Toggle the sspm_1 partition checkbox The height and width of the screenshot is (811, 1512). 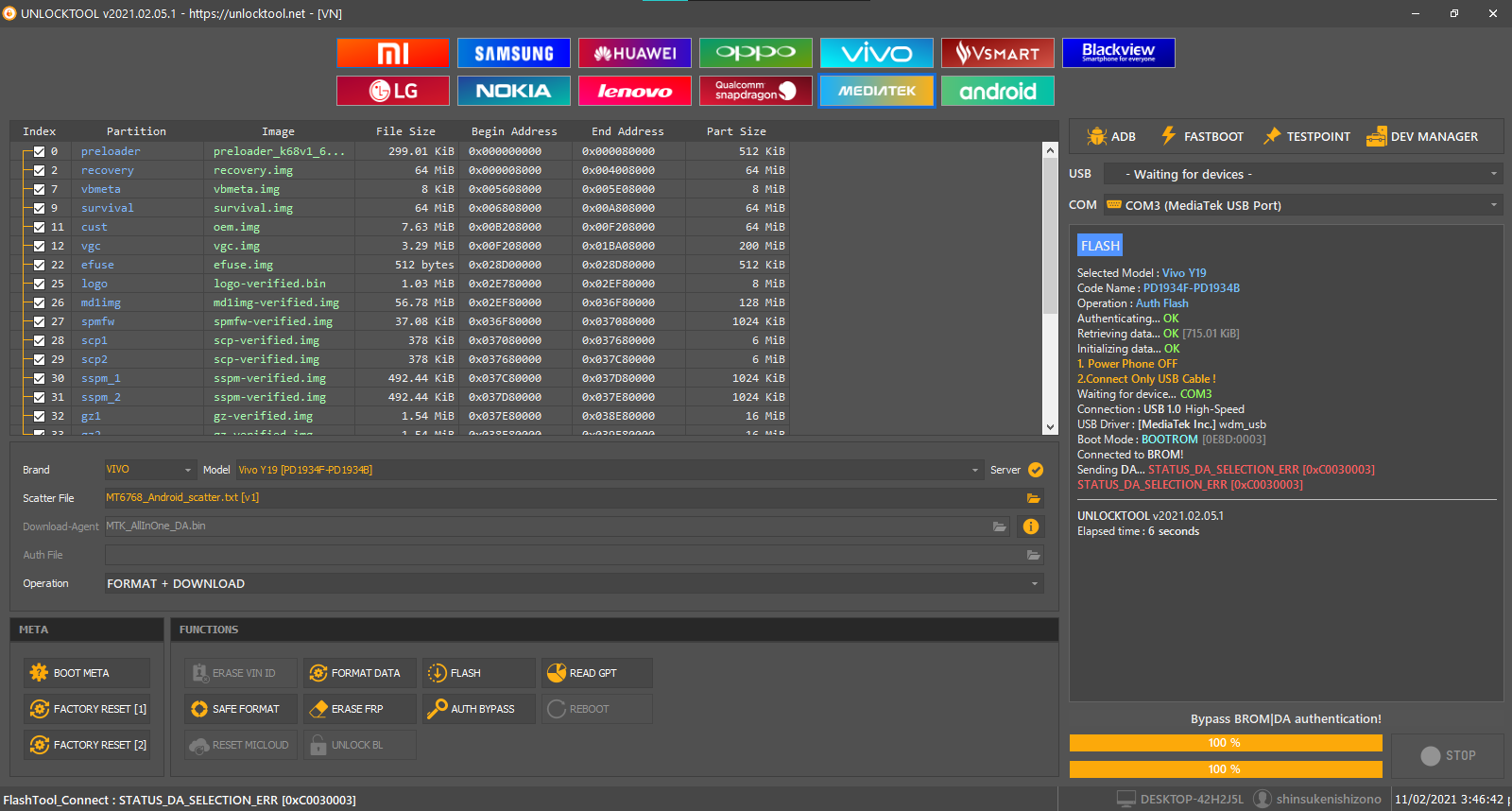(x=39, y=378)
